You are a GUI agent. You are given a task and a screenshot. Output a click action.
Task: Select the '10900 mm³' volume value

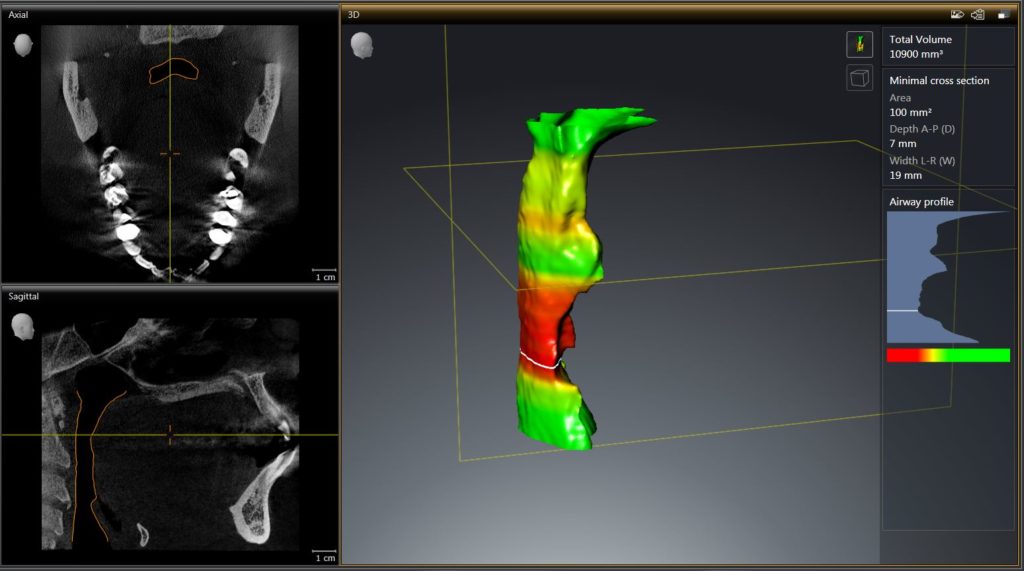click(916, 54)
